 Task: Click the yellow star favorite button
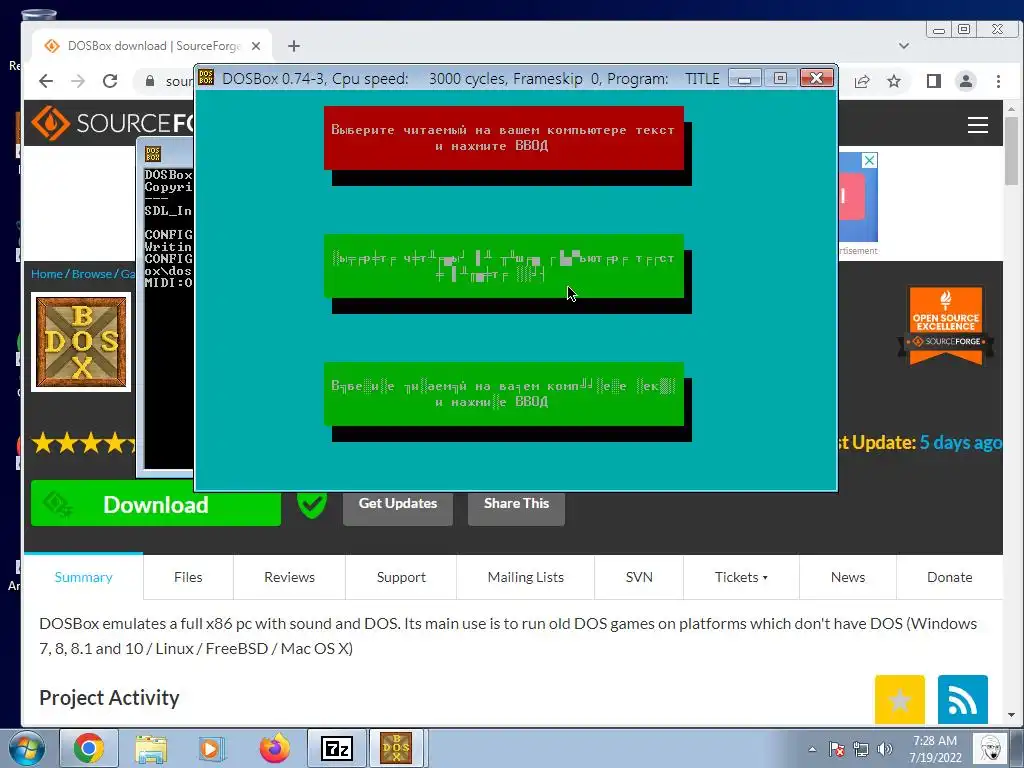point(899,699)
